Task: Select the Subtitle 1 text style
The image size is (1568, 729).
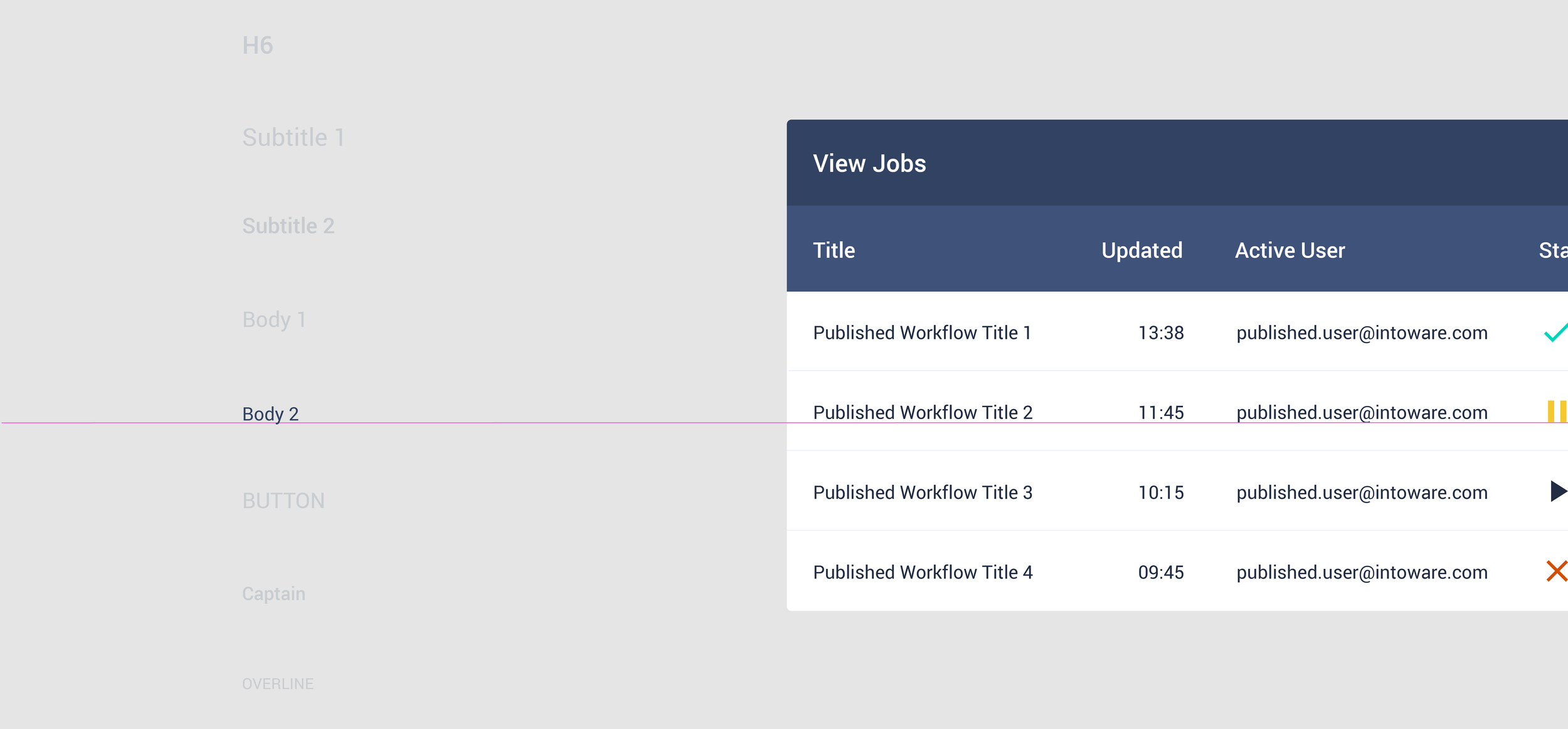Action: [x=294, y=137]
